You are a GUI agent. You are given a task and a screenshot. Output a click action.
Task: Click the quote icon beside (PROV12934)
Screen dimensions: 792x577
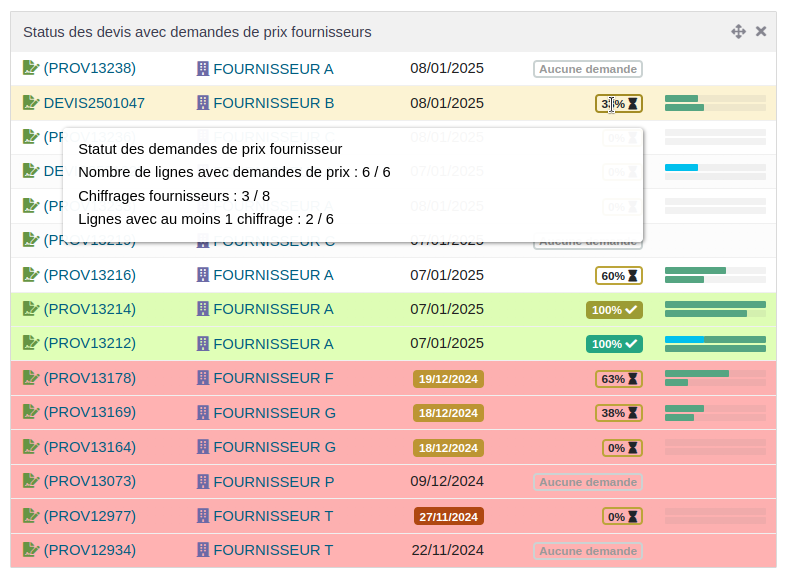point(31,550)
